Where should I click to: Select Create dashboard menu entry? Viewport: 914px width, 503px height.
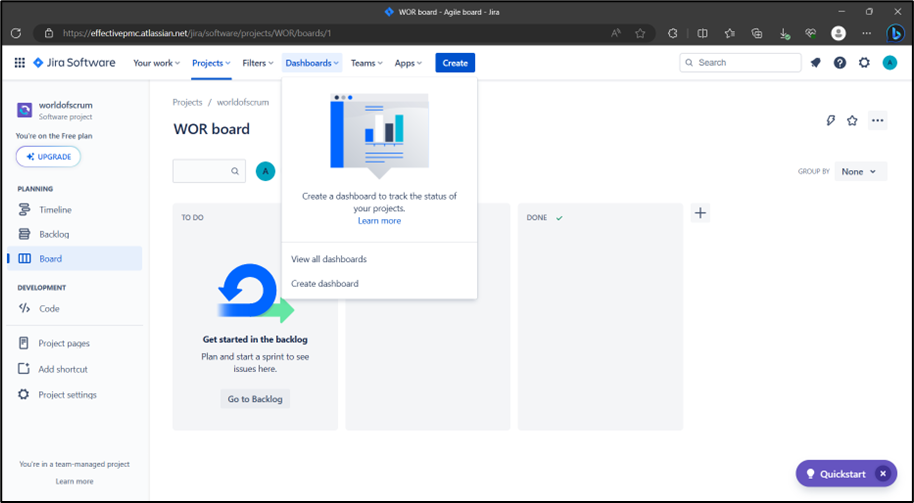click(x=379, y=284)
